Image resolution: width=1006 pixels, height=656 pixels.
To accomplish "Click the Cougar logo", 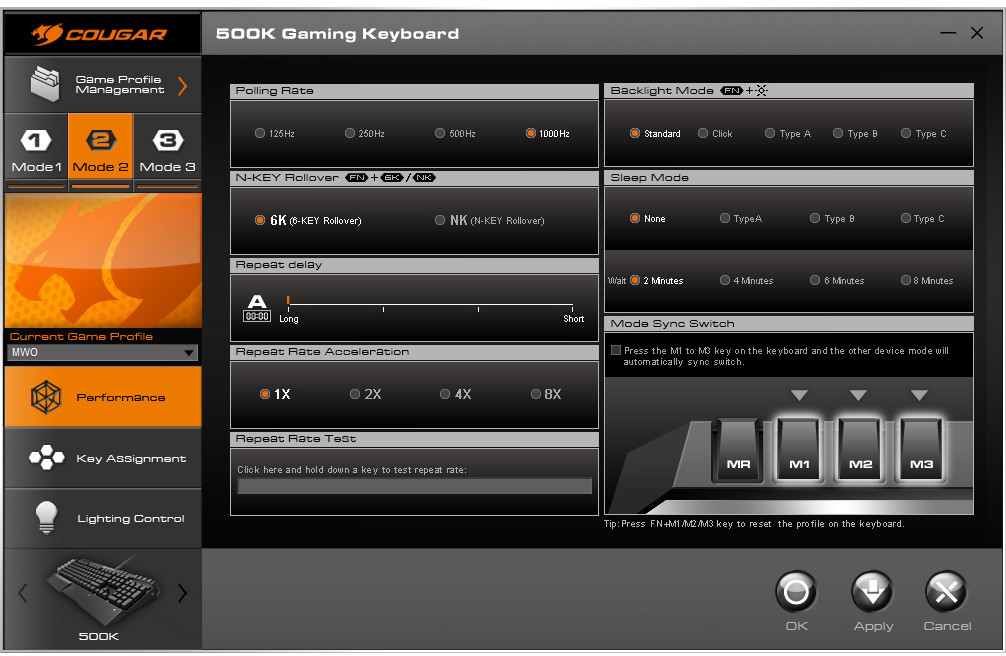I will click(x=100, y=35).
